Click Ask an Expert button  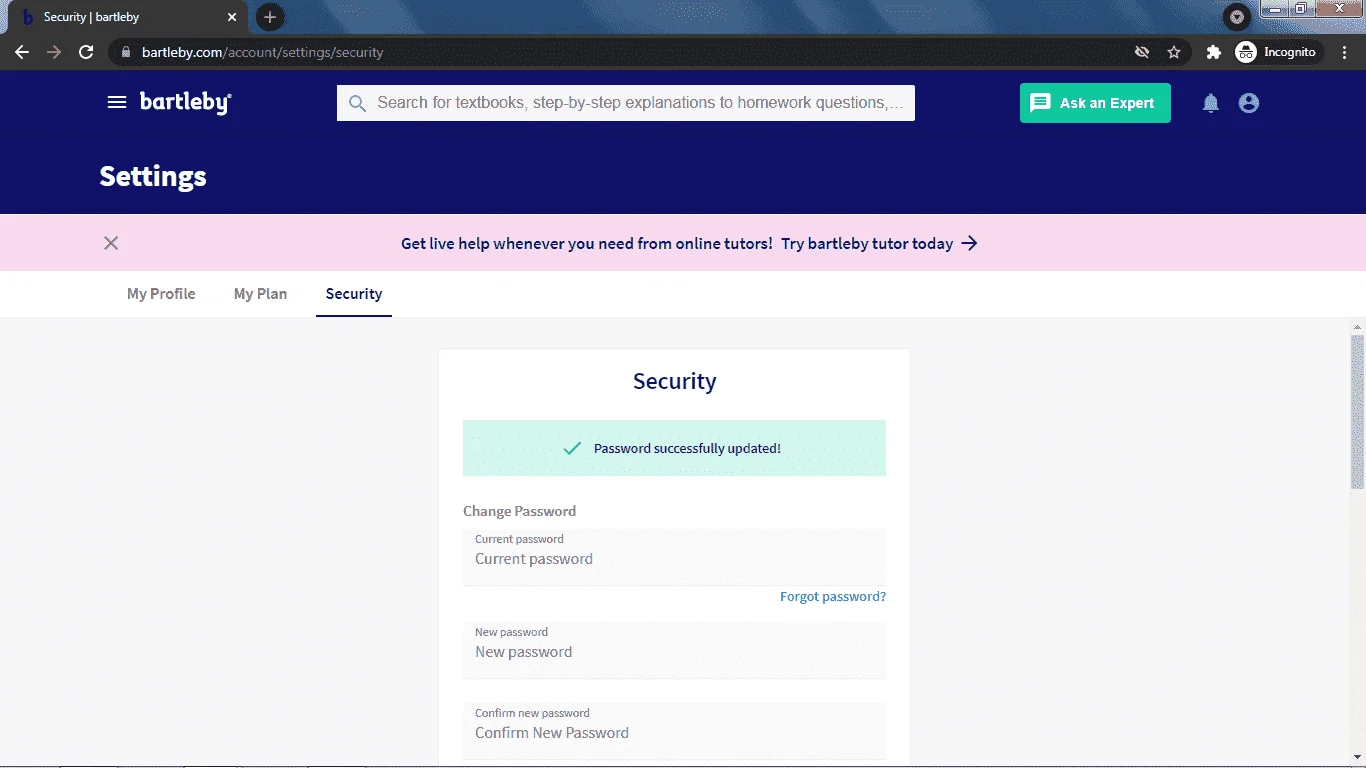(1095, 103)
